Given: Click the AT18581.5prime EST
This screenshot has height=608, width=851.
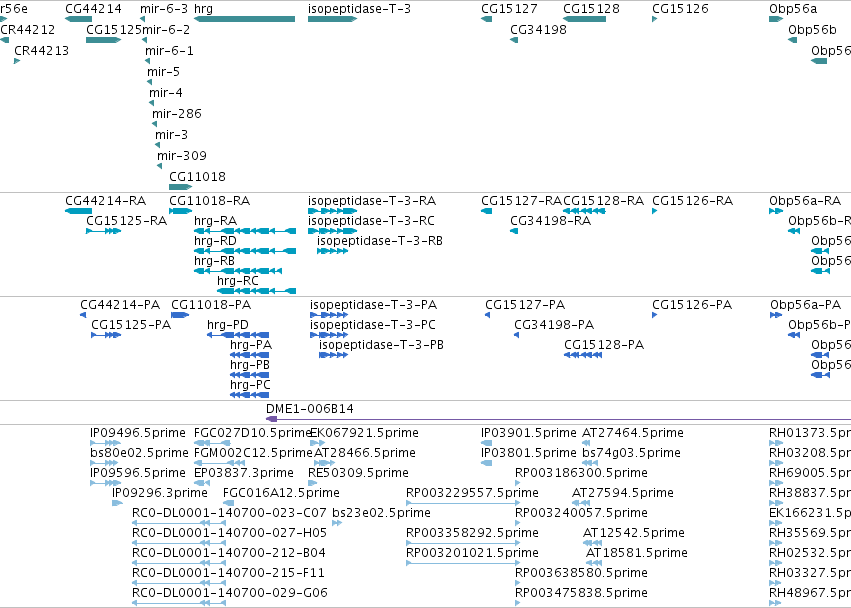Looking at the screenshot, I should [594, 563].
